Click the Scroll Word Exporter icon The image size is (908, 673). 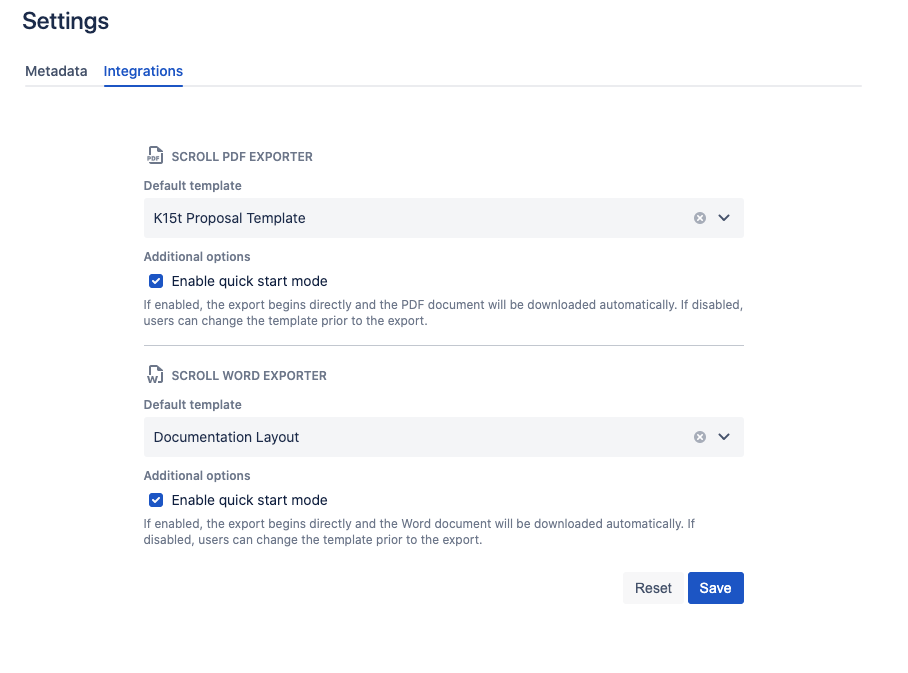point(154,375)
